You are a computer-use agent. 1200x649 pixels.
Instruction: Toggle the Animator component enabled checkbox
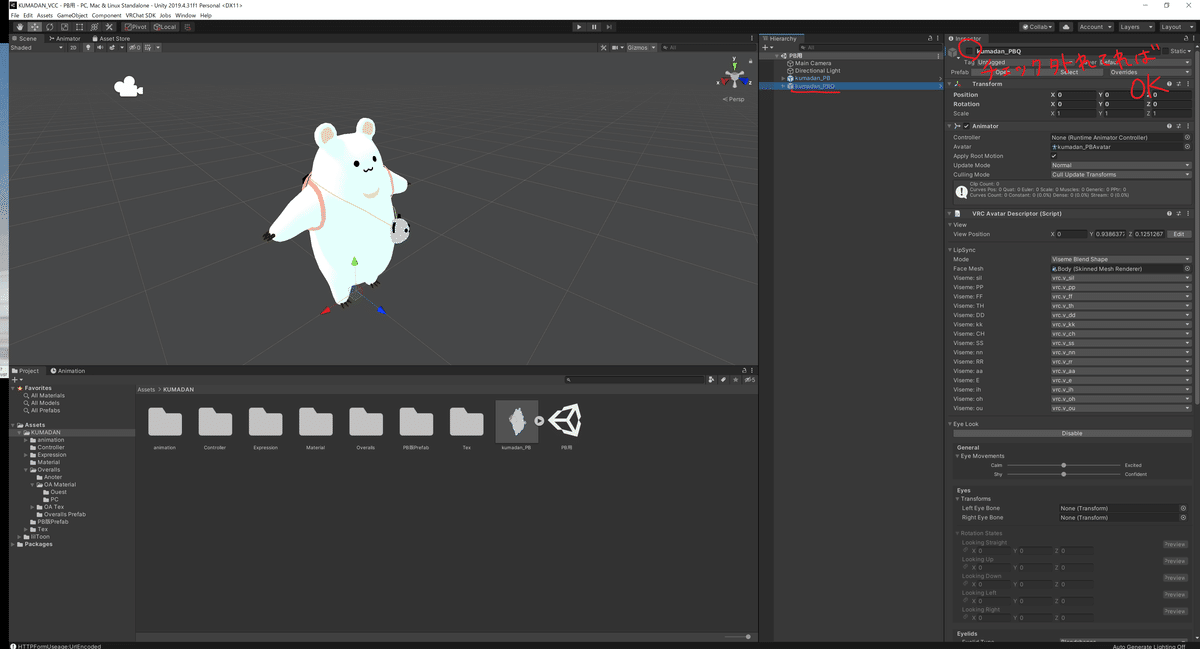[967, 126]
